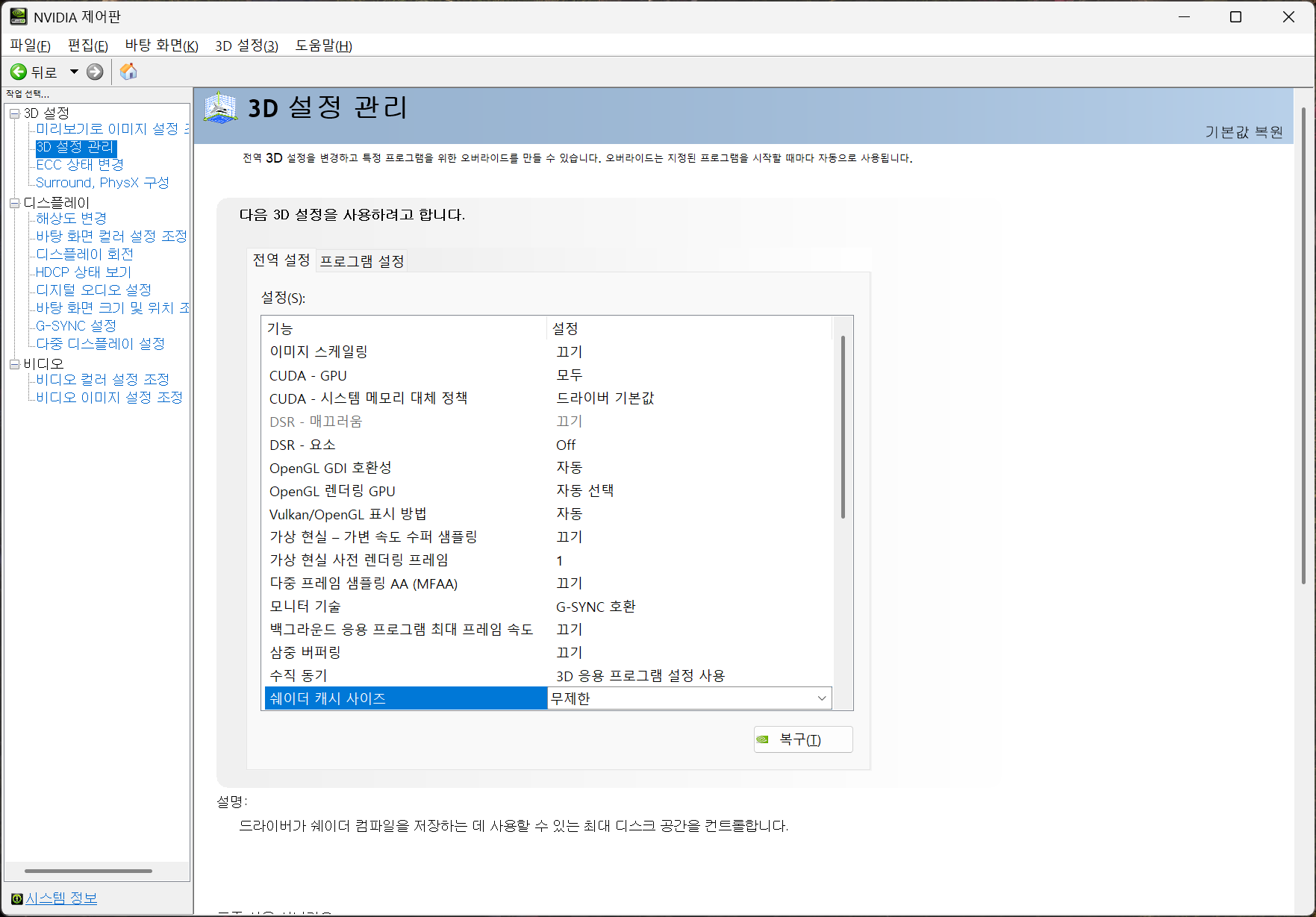Screen dimensions: 1316x917
Task: Select CUDA - GPU setting row
Action: pyautogui.click(x=548, y=375)
